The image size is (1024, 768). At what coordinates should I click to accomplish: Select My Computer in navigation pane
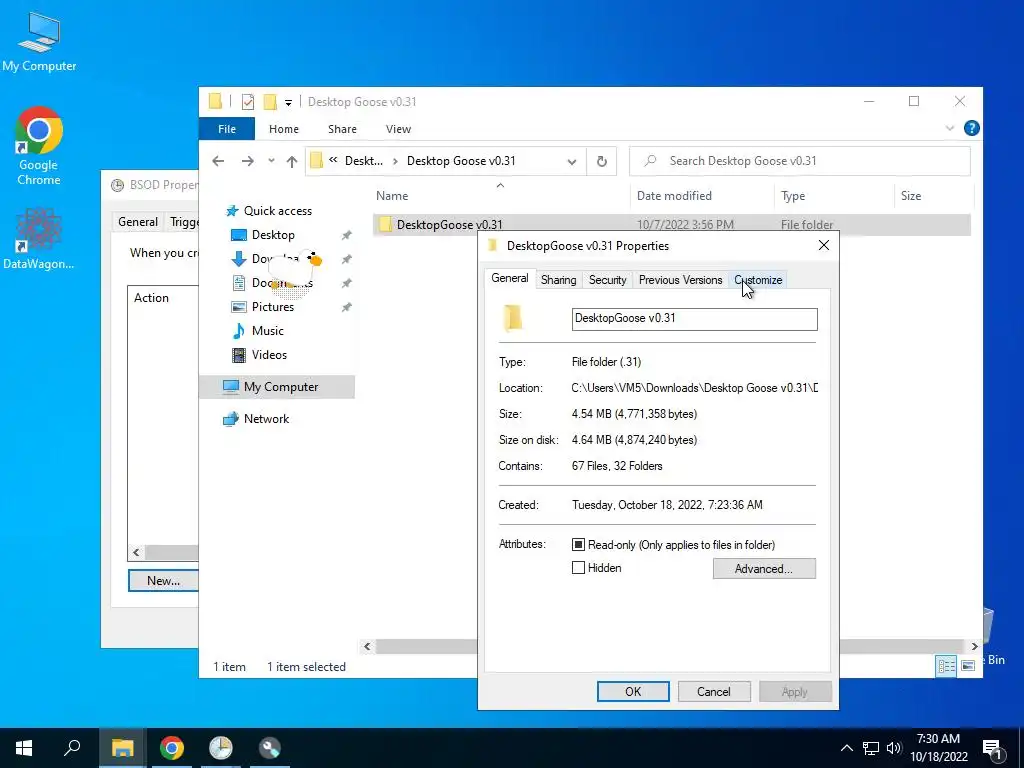coord(281,387)
